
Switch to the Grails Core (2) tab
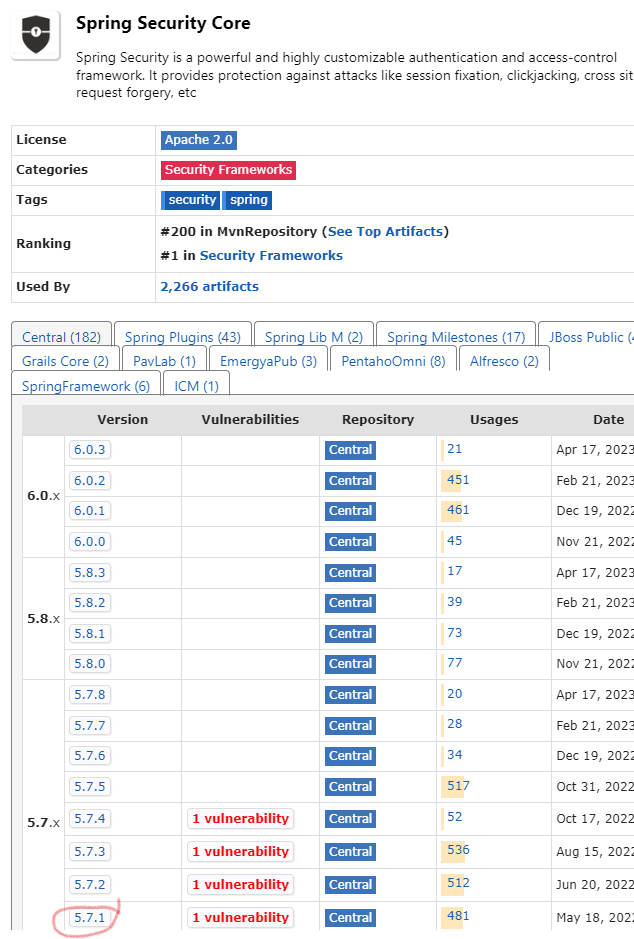[65, 361]
